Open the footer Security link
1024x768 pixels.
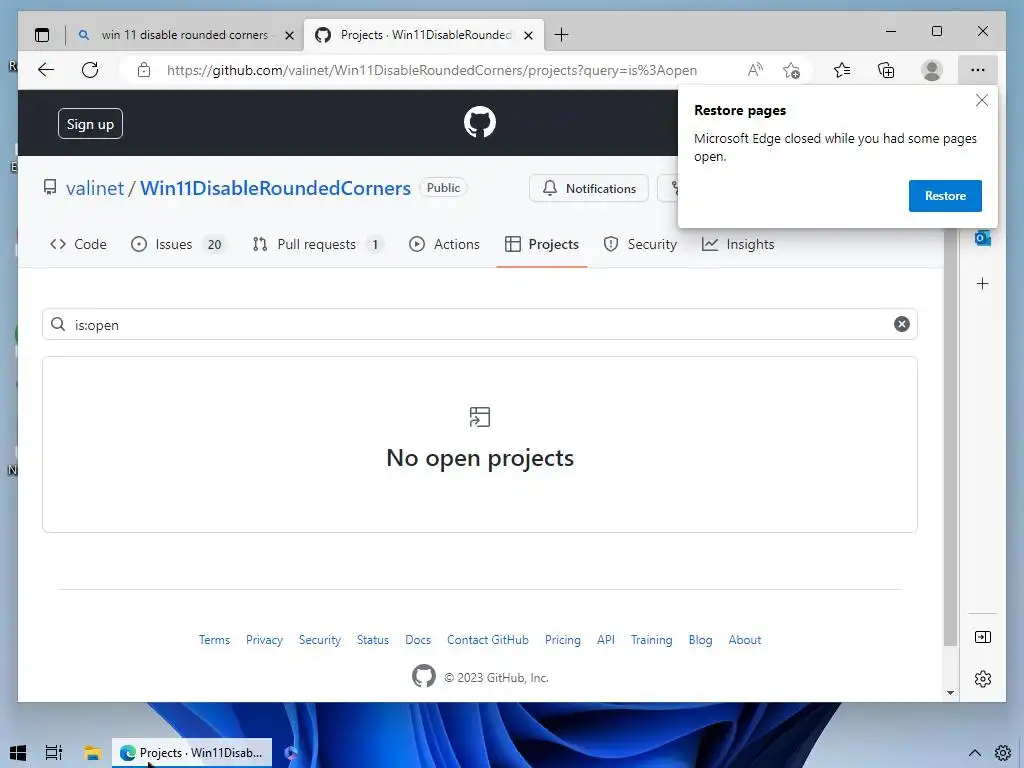pyautogui.click(x=320, y=639)
